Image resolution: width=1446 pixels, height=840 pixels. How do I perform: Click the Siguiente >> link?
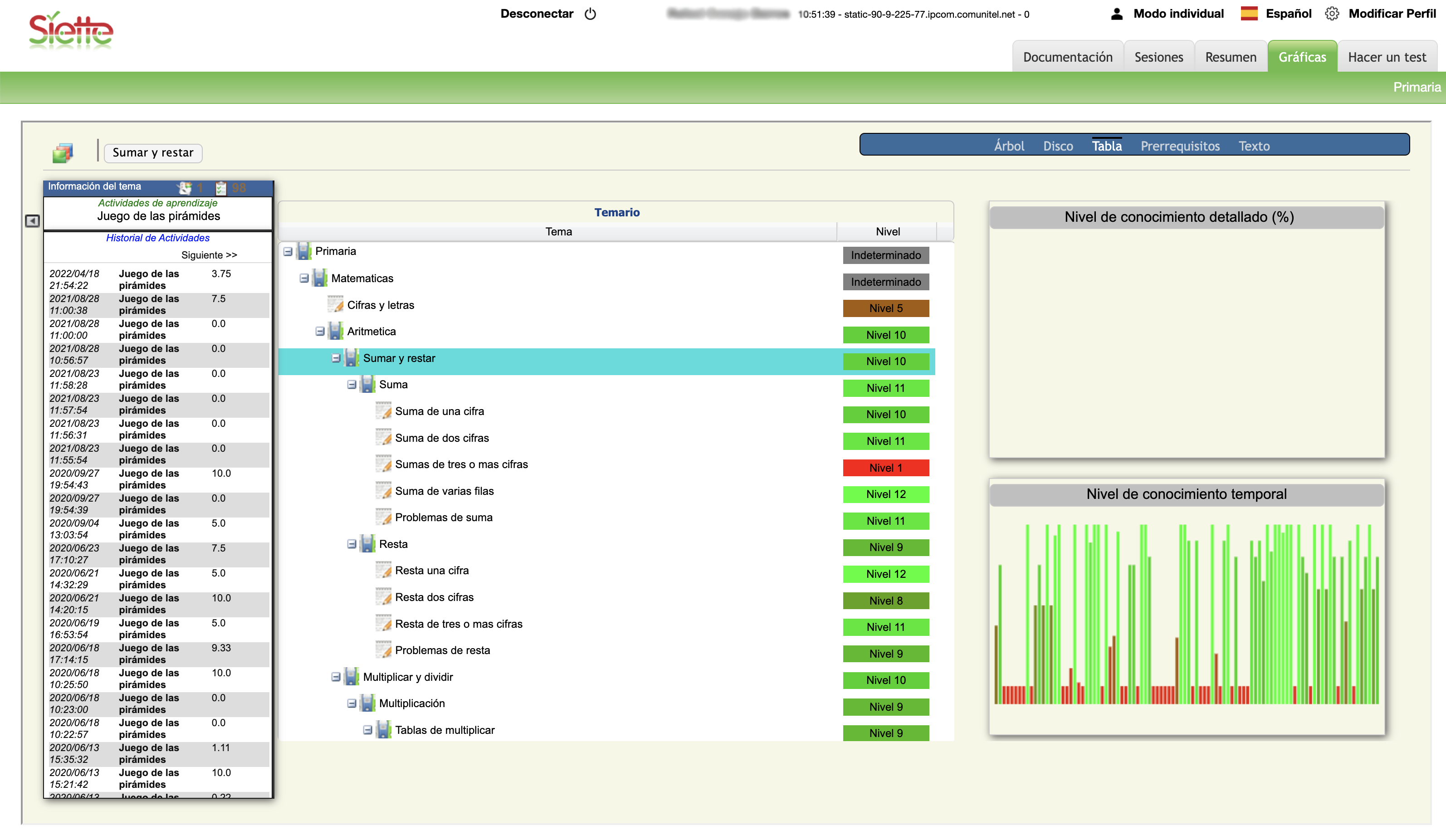(x=209, y=255)
